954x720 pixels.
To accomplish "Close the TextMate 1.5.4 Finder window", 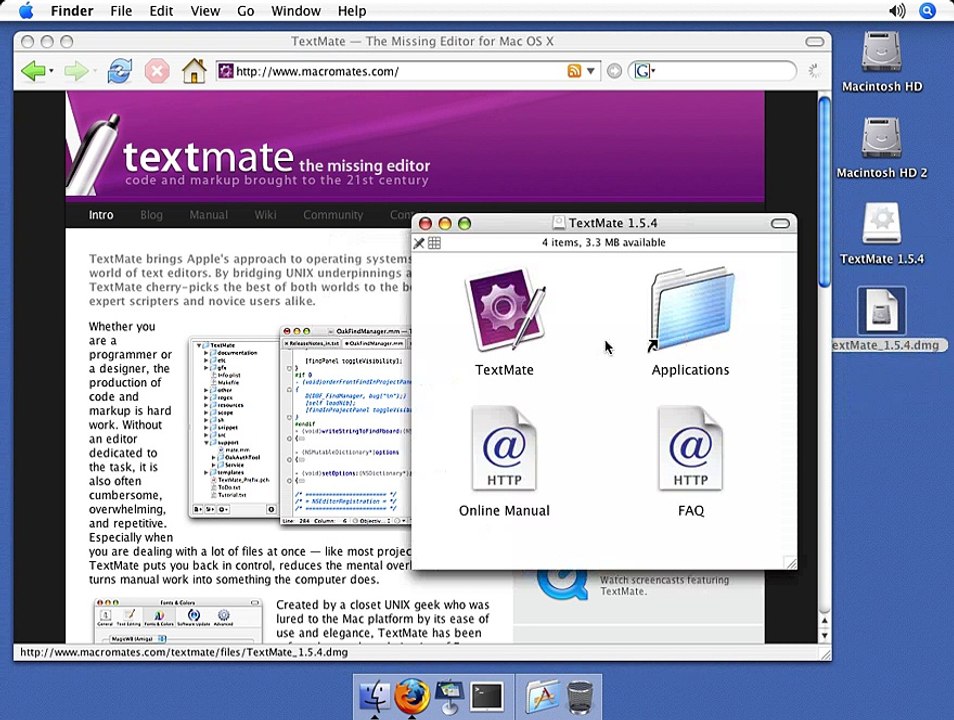I will click(x=425, y=223).
